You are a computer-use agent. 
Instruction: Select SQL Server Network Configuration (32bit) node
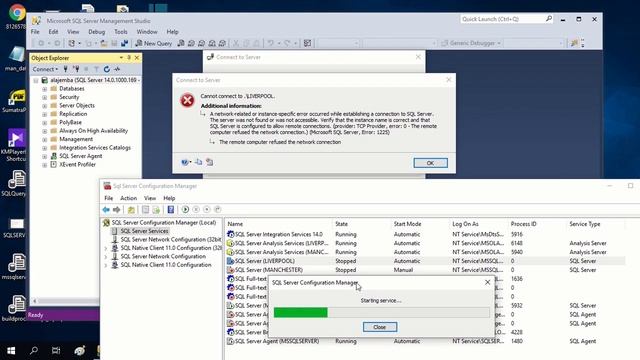[x=170, y=239]
